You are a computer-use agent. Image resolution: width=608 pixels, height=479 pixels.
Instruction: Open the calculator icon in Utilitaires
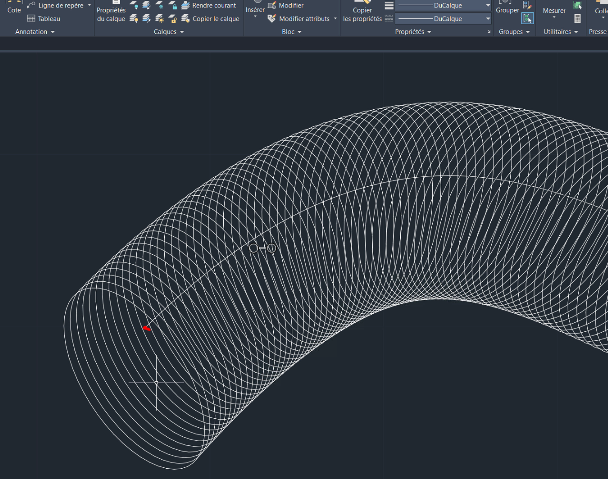click(578, 18)
